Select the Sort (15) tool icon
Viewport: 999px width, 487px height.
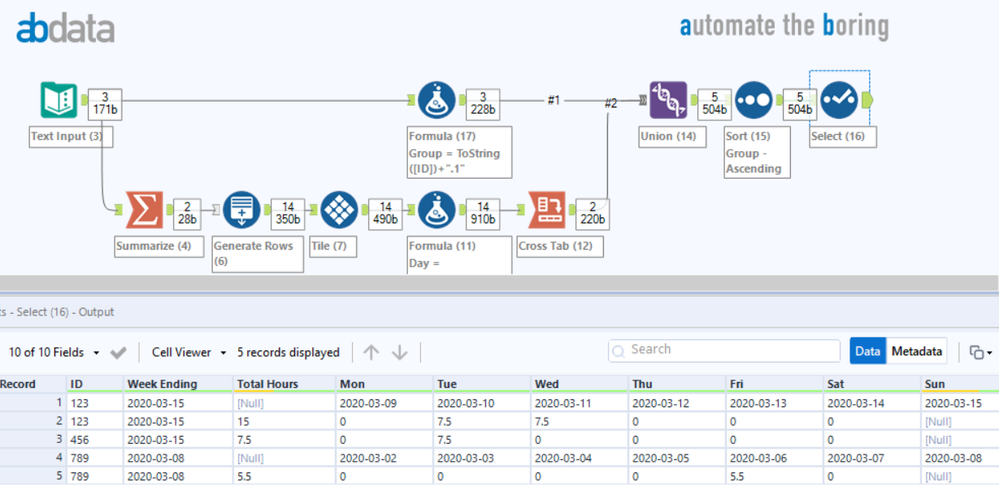[754, 100]
